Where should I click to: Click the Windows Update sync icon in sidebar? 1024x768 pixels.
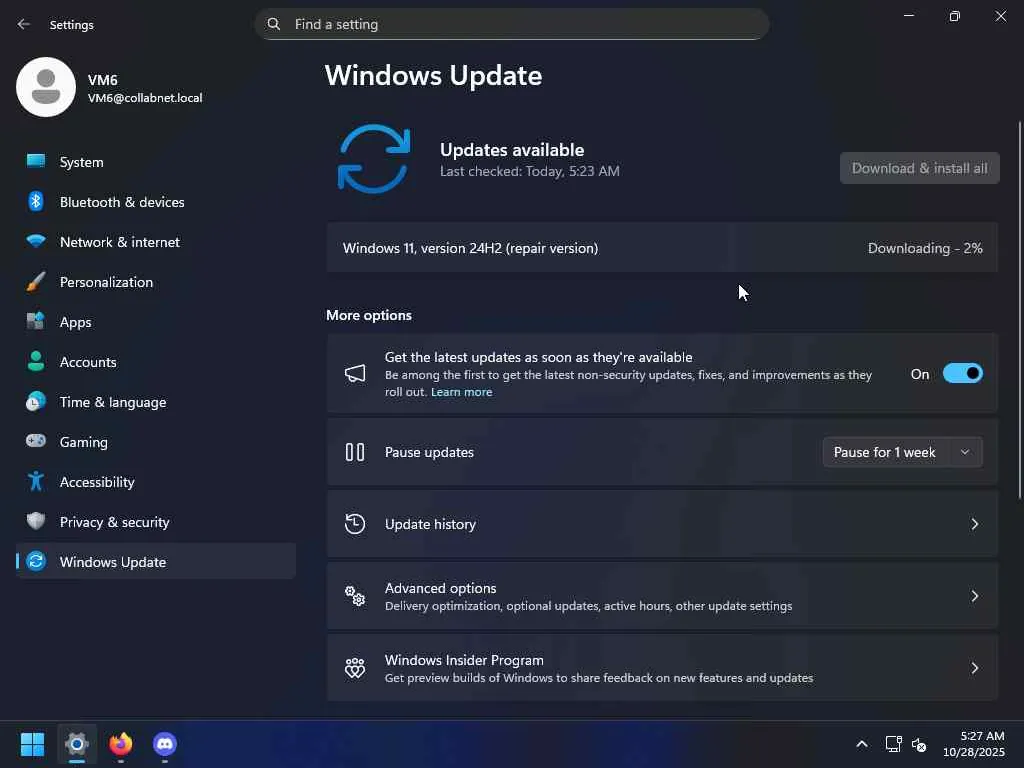(36, 561)
